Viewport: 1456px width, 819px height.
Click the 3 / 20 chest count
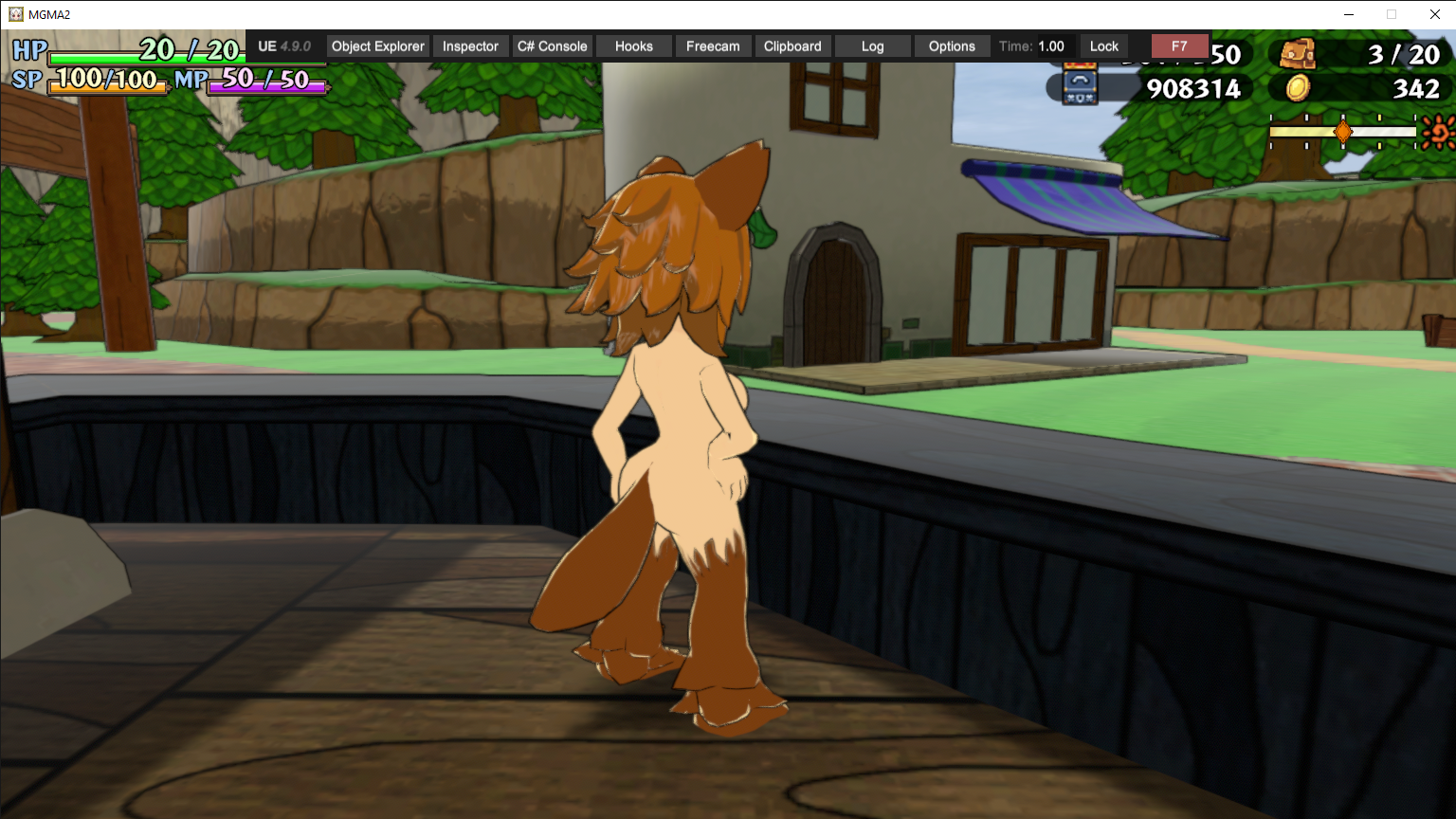(1404, 55)
